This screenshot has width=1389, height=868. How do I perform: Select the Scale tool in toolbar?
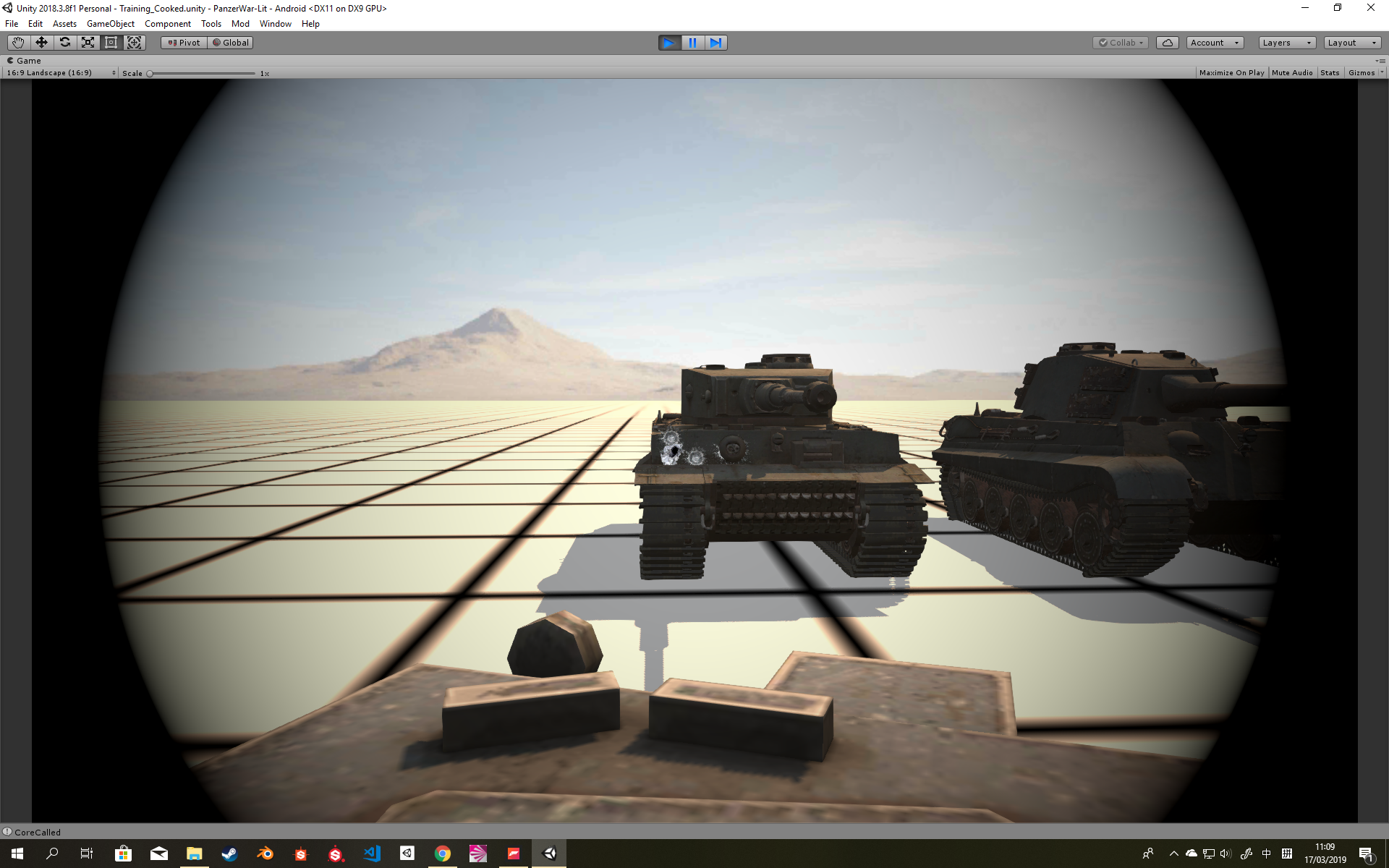coord(88,43)
